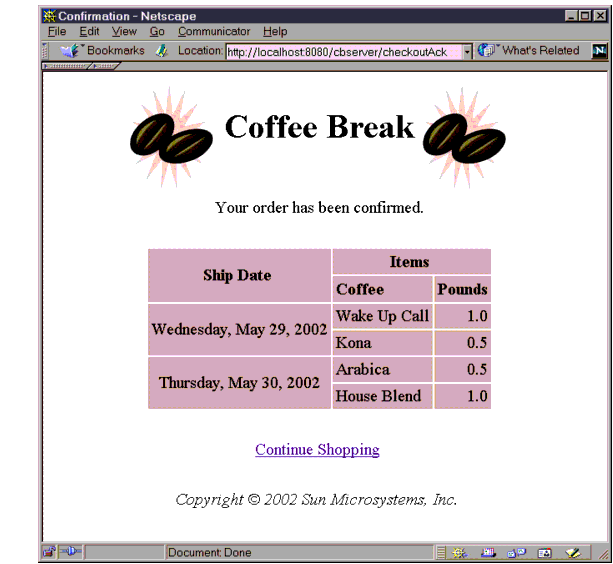This screenshot has height=564, width=613.
Task: Click the Netscape logo throbber icon
Action: [600, 51]
